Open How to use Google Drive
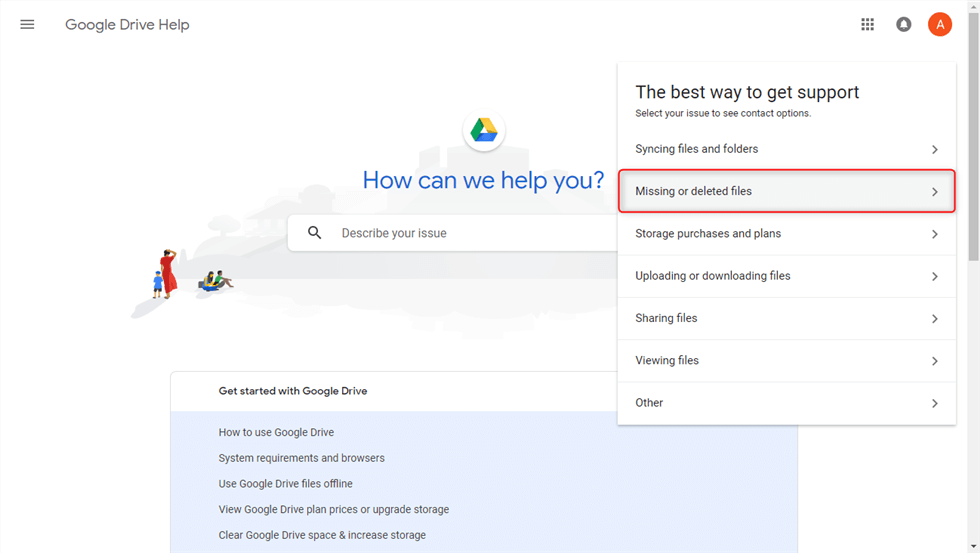The image size is (980, 553). point(276,433)
